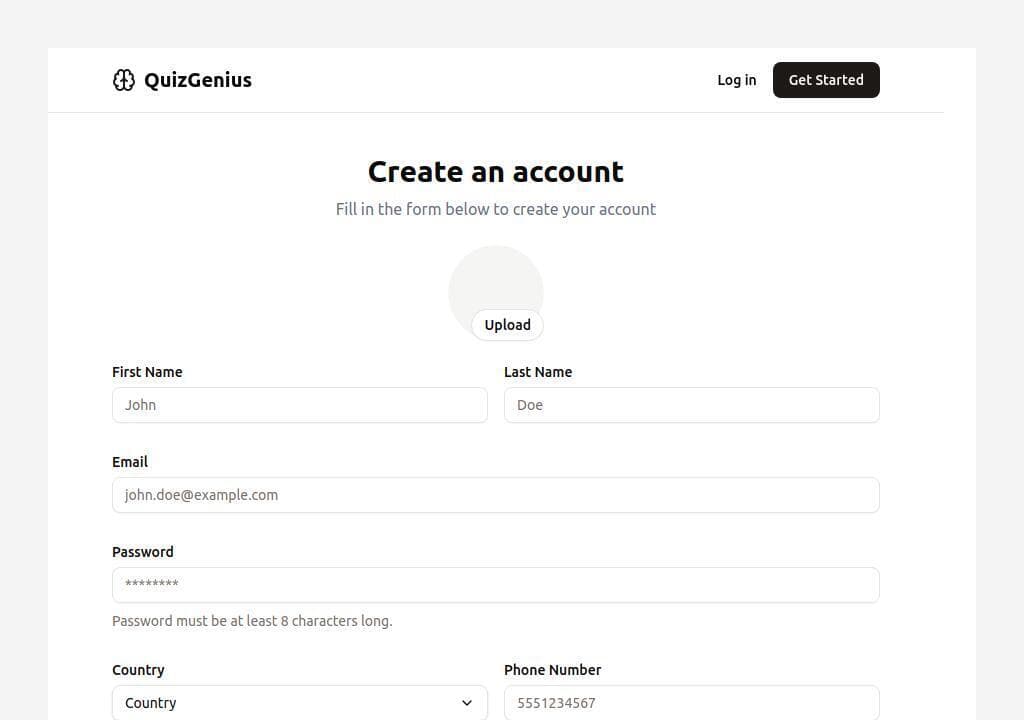Click the chevron arrow in Country selector
The height and width of the screenshot is (720, 1024).
tap(466, 703)
